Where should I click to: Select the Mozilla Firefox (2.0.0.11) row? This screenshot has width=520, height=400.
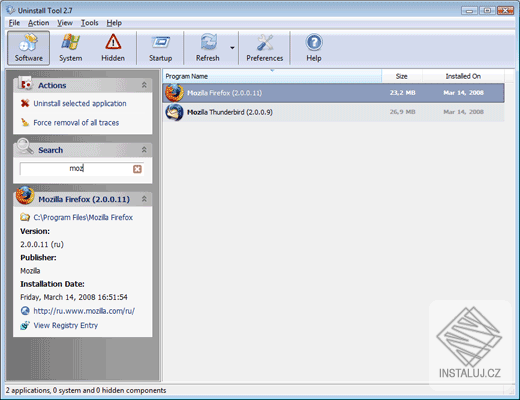[x=333, y=93]
